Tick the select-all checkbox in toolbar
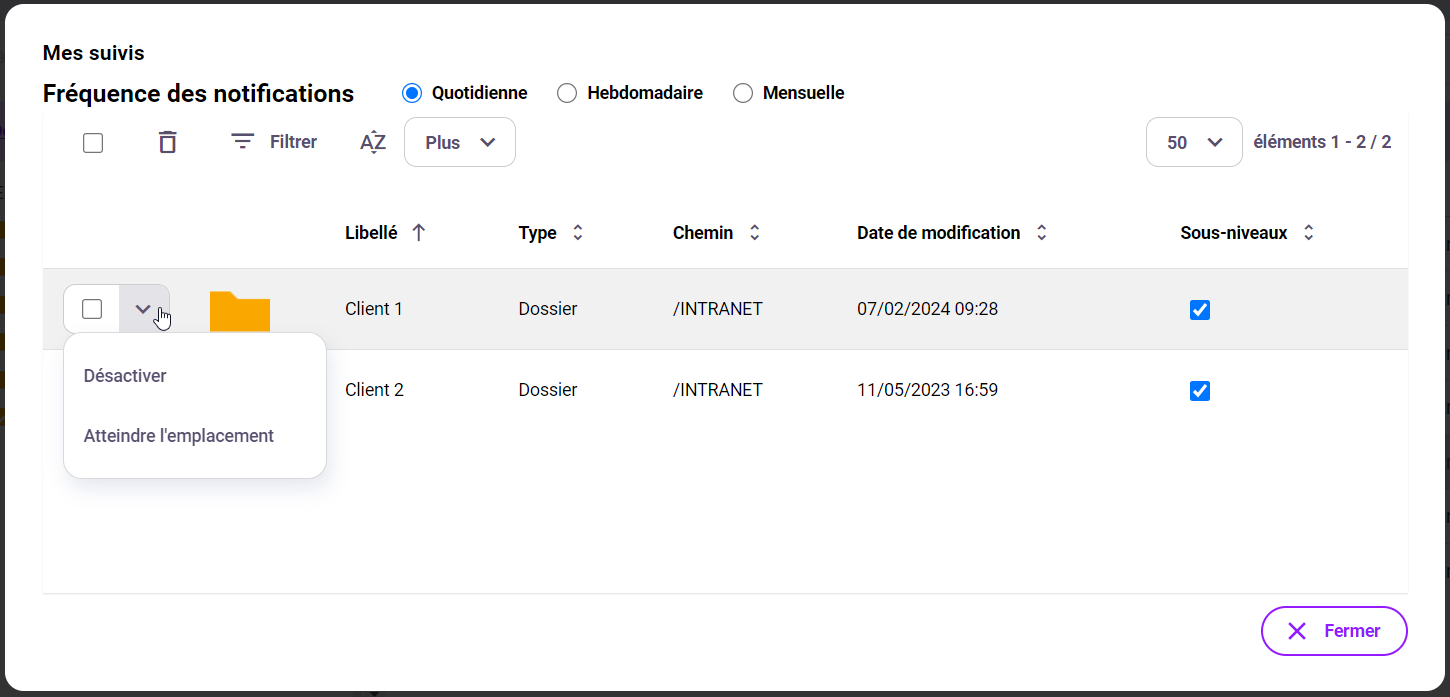This screenshot has width=1450, height=697. (93, 143)
